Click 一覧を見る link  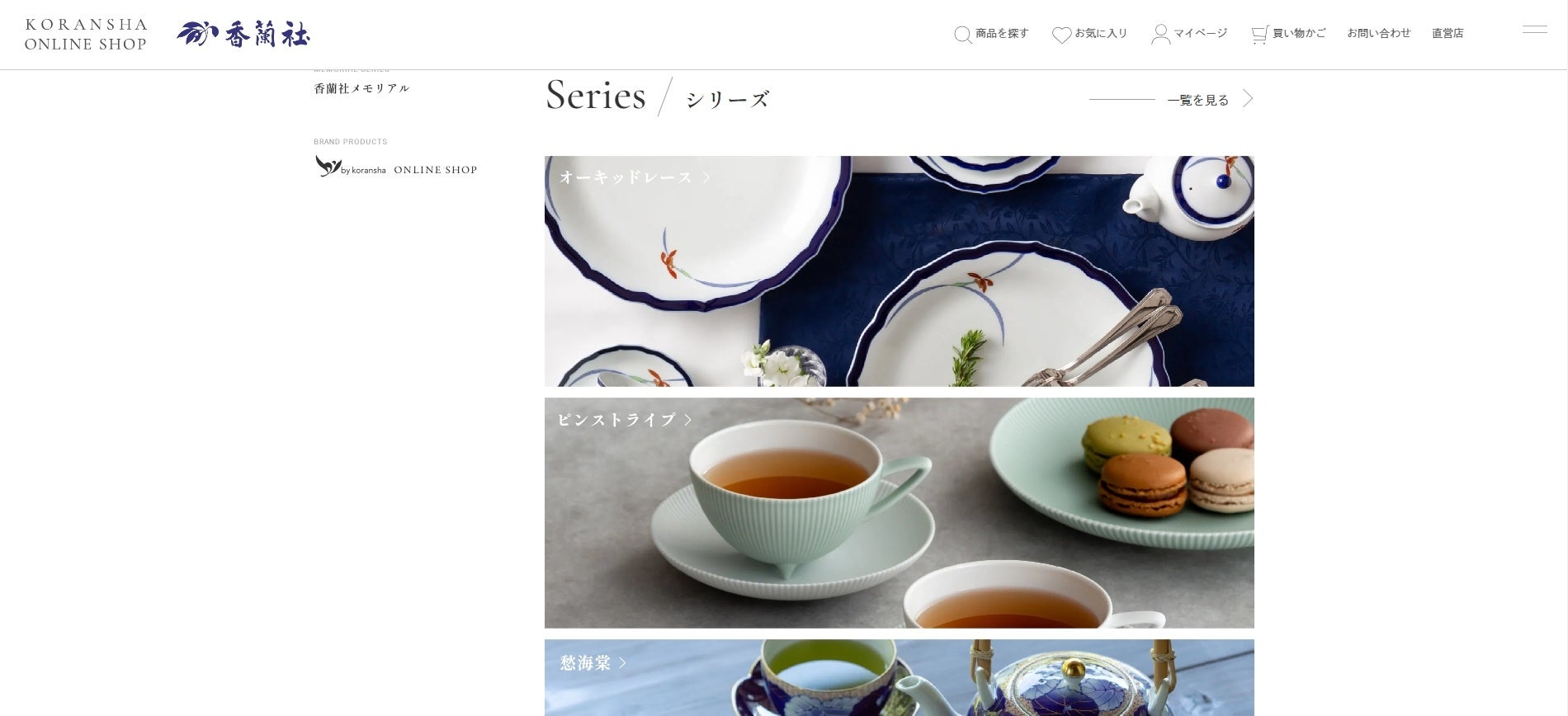(1198, 100)
